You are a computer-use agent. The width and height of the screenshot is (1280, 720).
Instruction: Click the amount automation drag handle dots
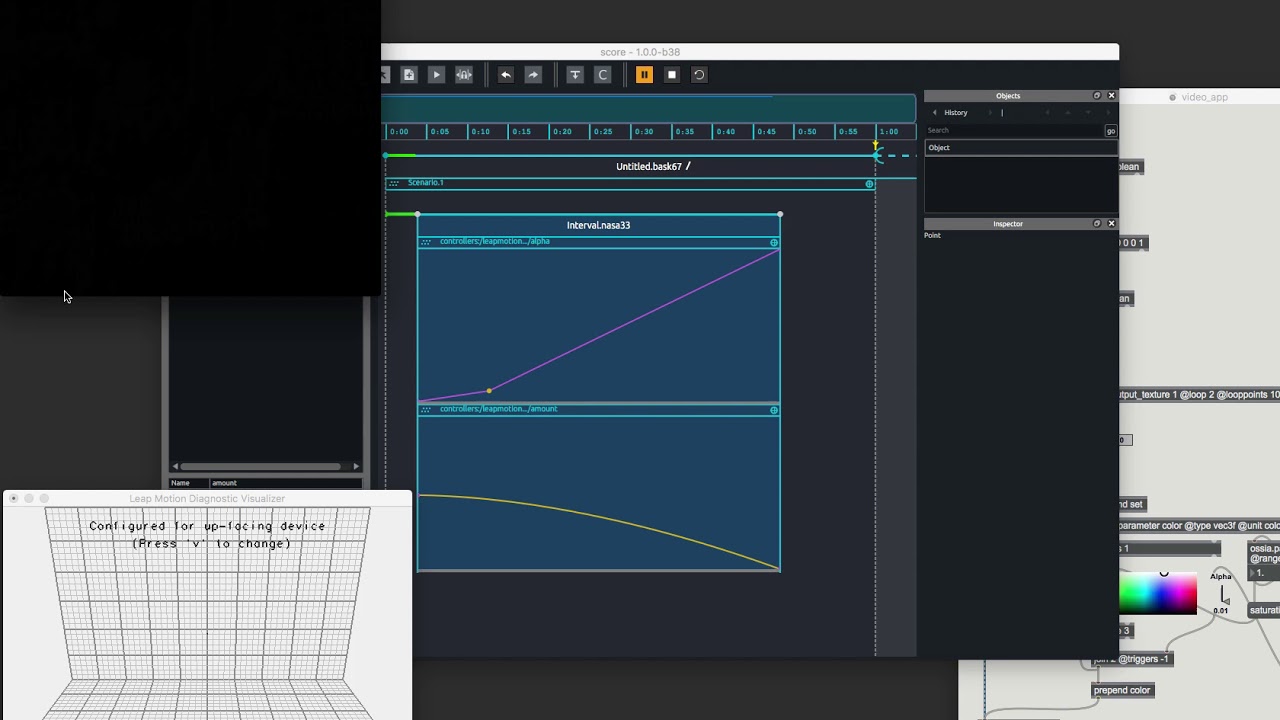(x=426, y=409)
